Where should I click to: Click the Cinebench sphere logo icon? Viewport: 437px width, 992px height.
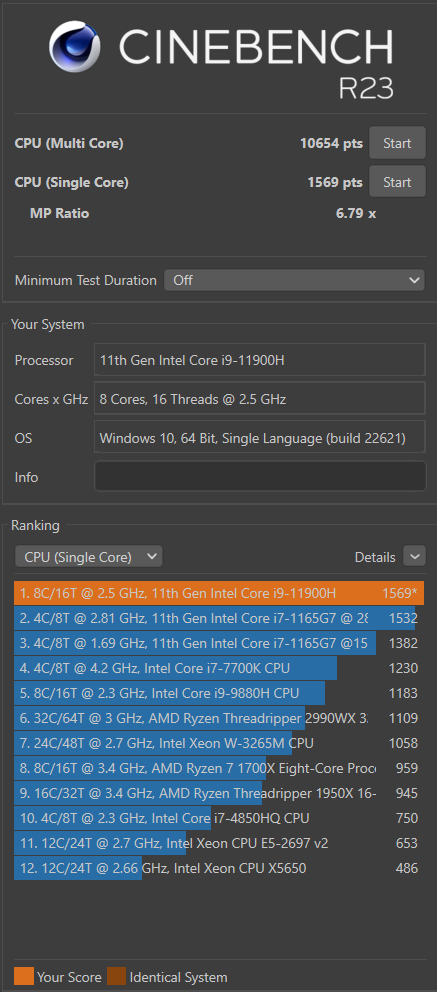click(x=75, y=46)
